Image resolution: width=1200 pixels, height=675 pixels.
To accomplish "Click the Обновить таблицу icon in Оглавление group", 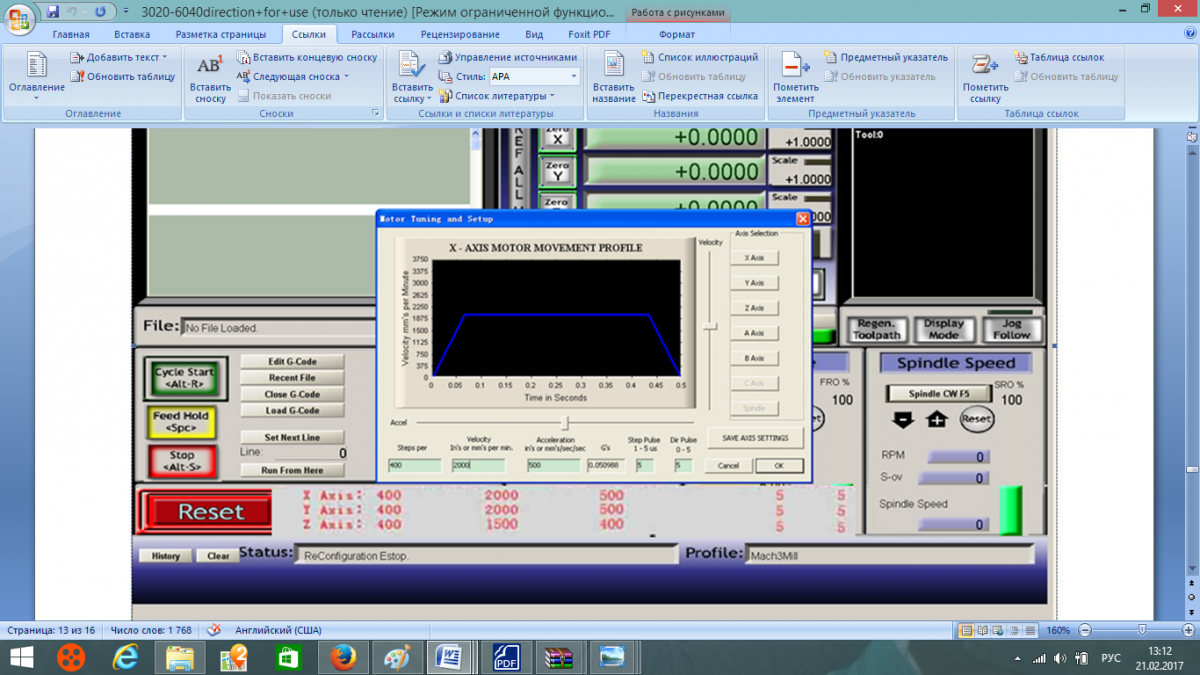I will pos(77,77).
